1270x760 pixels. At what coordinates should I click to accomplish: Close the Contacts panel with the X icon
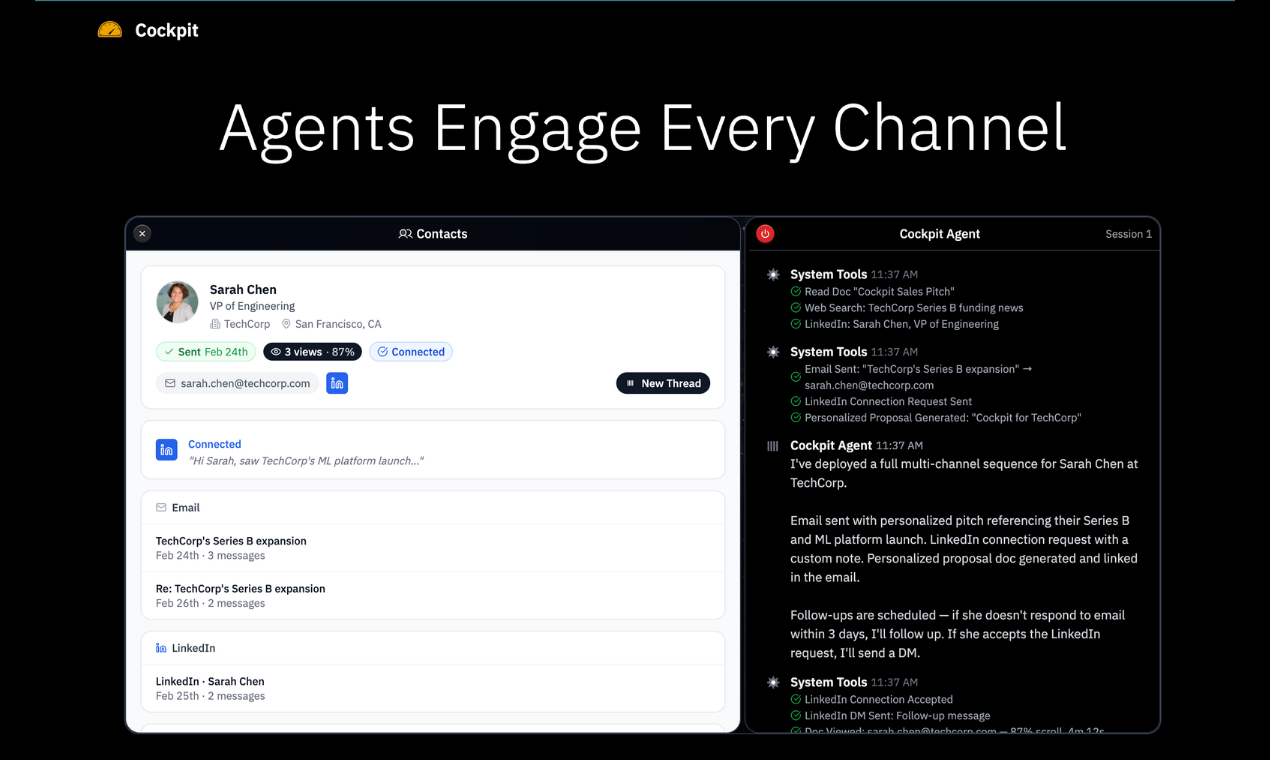click(142, 233)
